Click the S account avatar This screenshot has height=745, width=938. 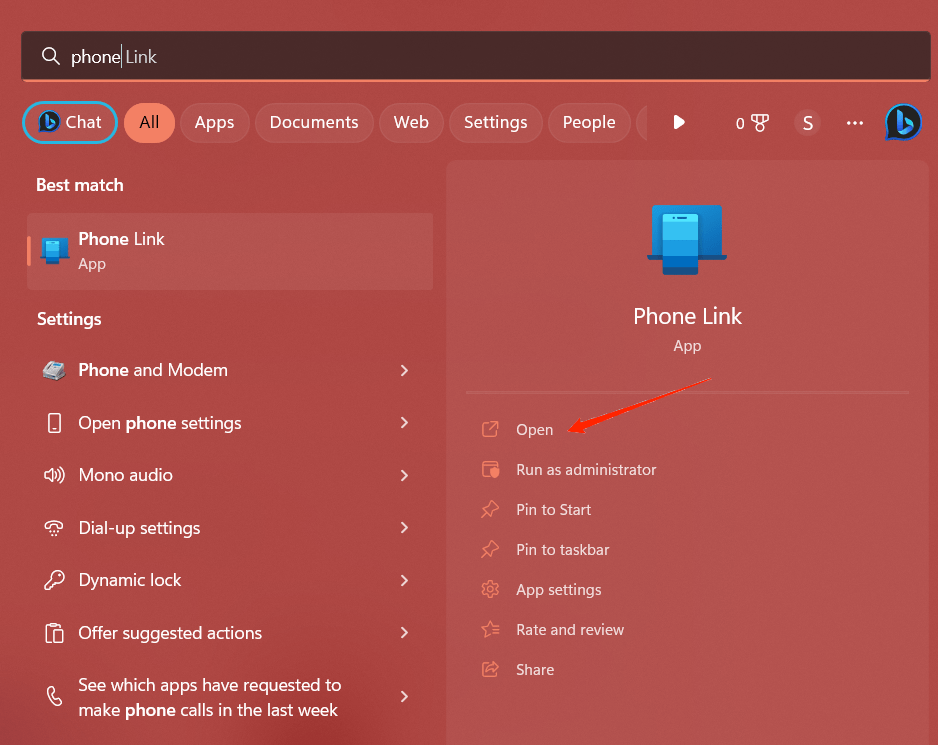807,123
